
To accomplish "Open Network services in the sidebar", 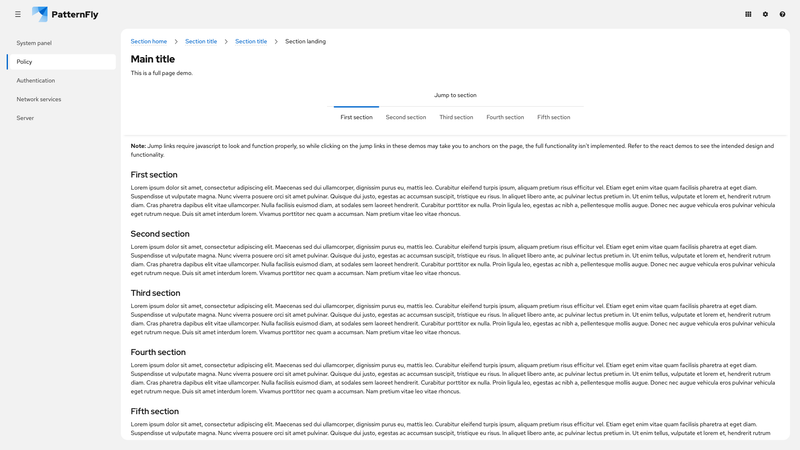I will click(x=61, y=99).
